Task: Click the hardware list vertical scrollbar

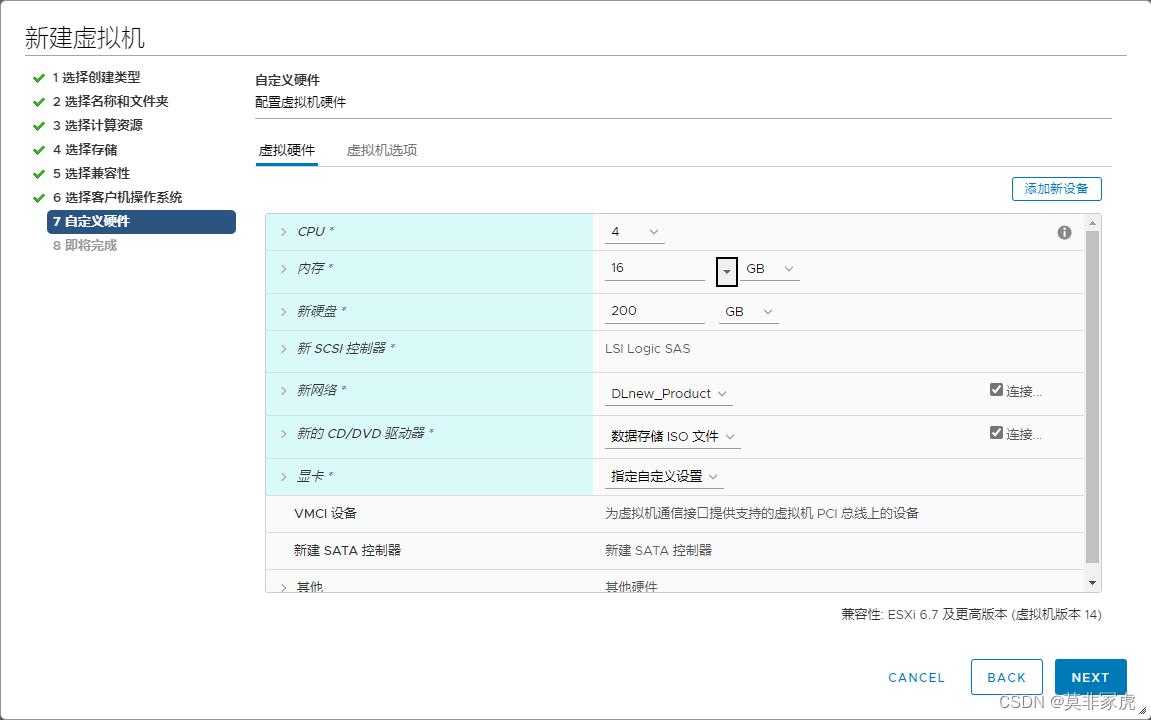Action: click(x=1092, y=400)
